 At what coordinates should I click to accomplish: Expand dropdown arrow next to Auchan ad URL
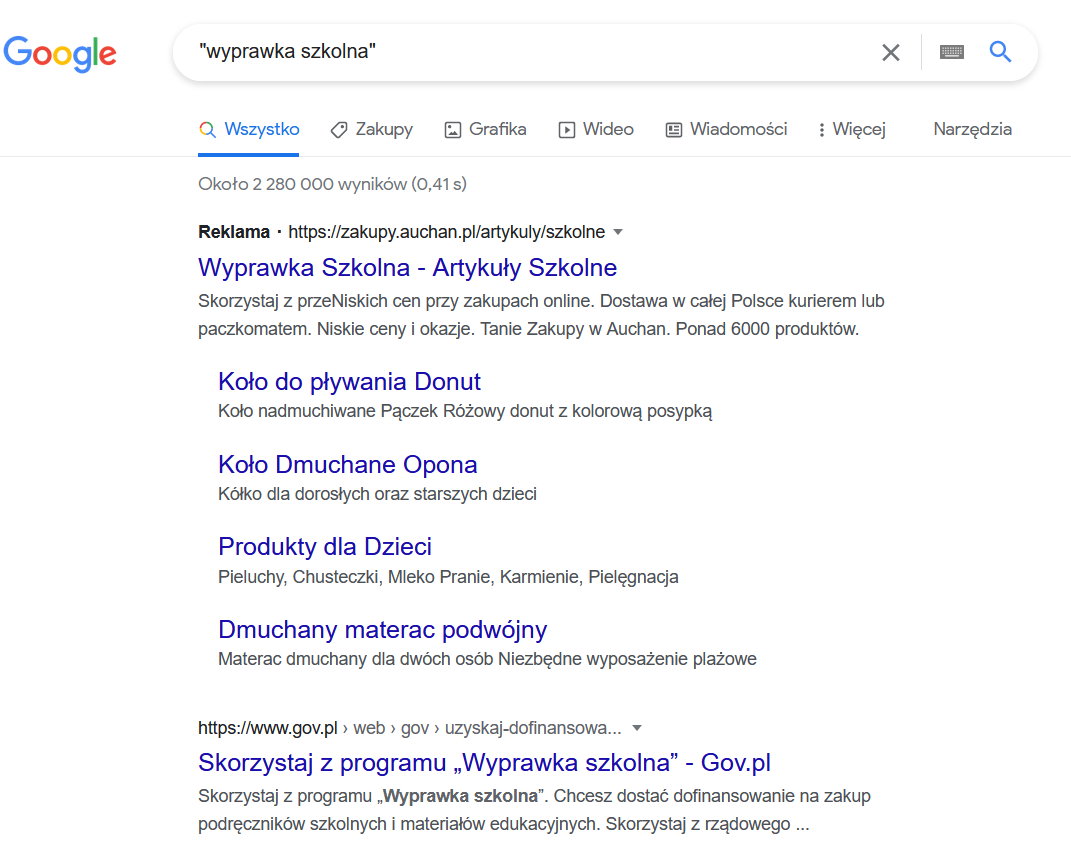click(x=618, y=232)
